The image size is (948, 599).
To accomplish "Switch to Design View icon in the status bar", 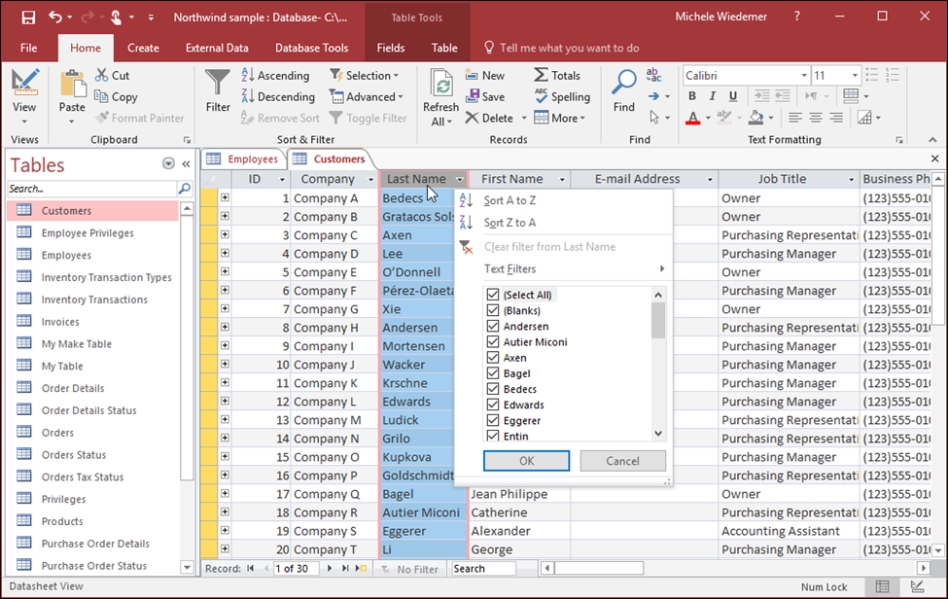I will 917,586.
